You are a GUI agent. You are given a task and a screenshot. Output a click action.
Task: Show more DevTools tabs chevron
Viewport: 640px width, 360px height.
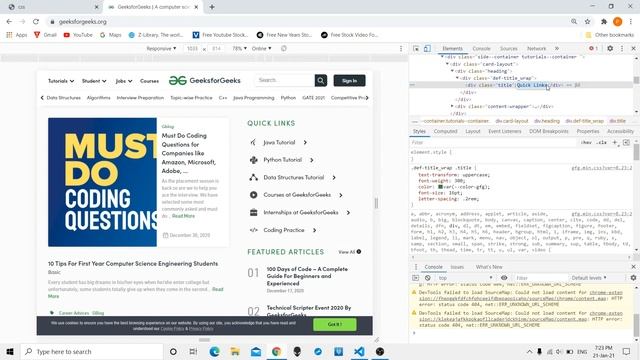[x=557, y=49]
